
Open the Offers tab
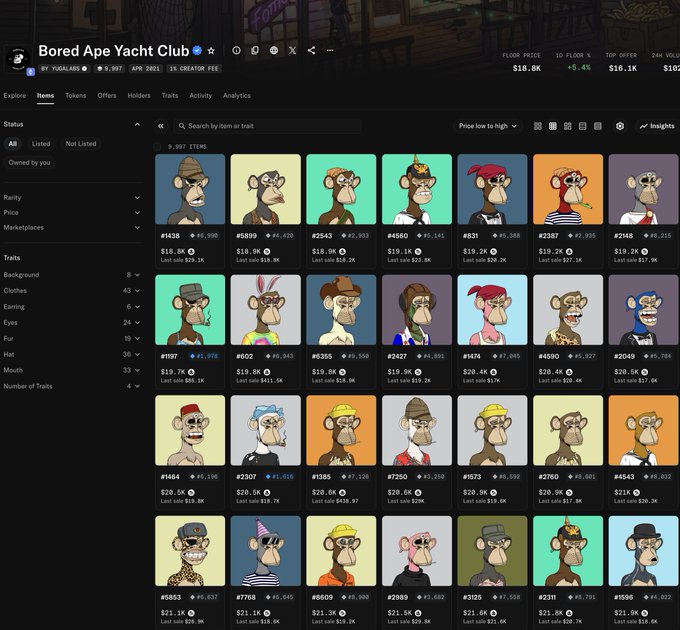pyautogui.click(x=107, y=95)
